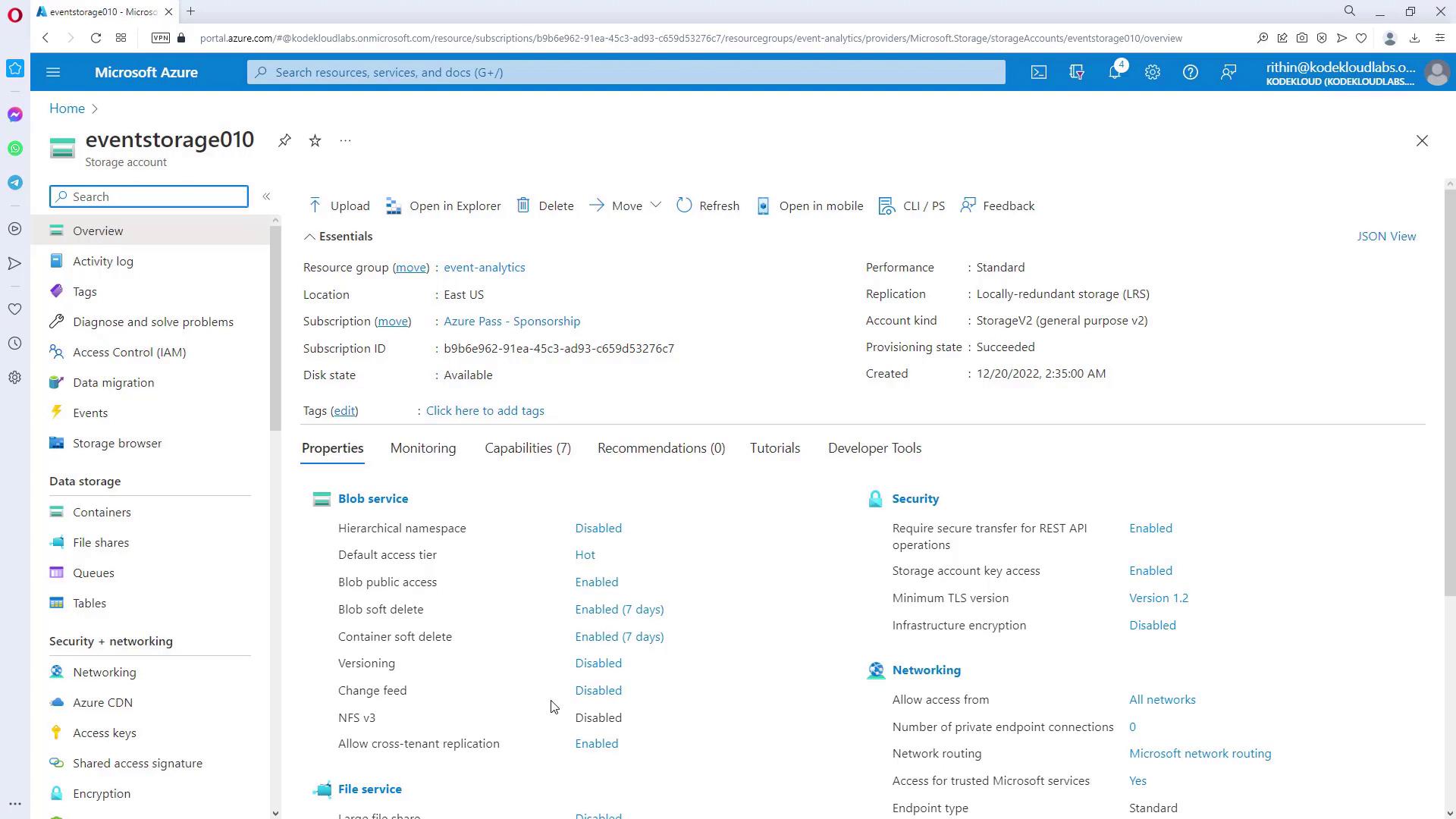Open Access keys in sidebar
The height and width of the screenshot is (819, 1456).
pyautogui.click(x=104, y=733)
